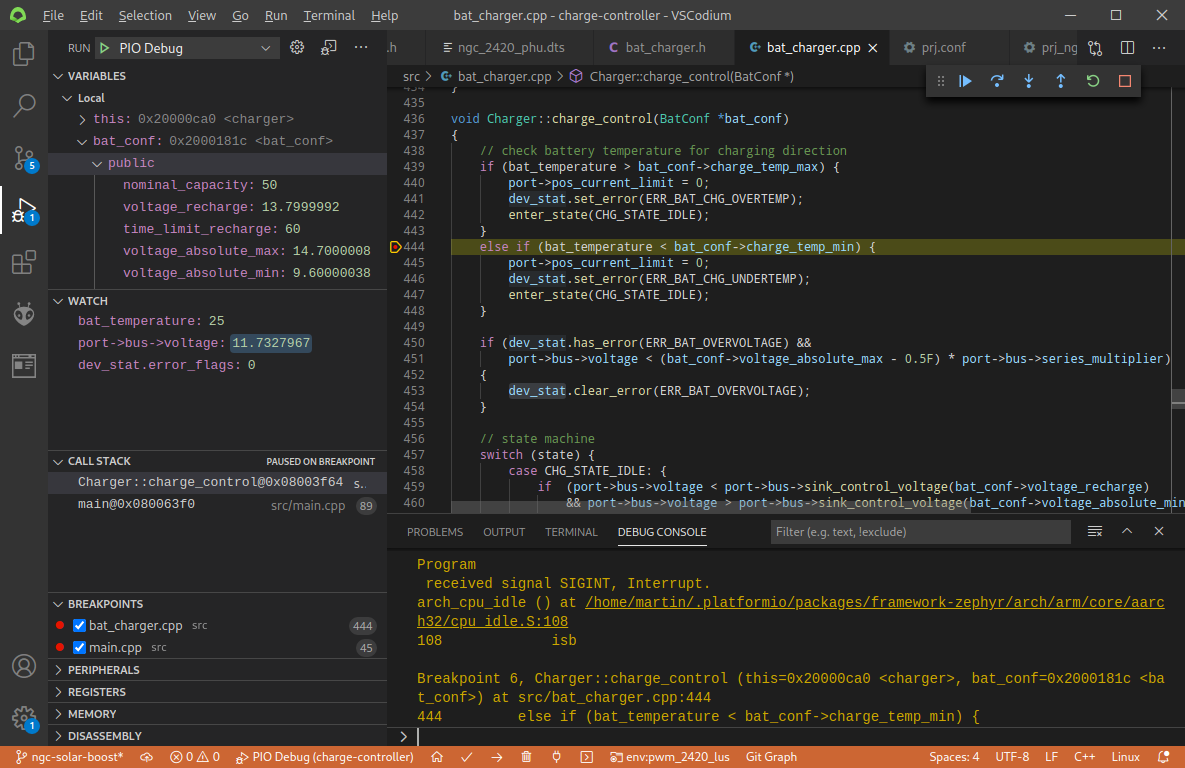1185x768 pixels.
Task: Continue execution in debug toolbar
Action: click(965, 81)
